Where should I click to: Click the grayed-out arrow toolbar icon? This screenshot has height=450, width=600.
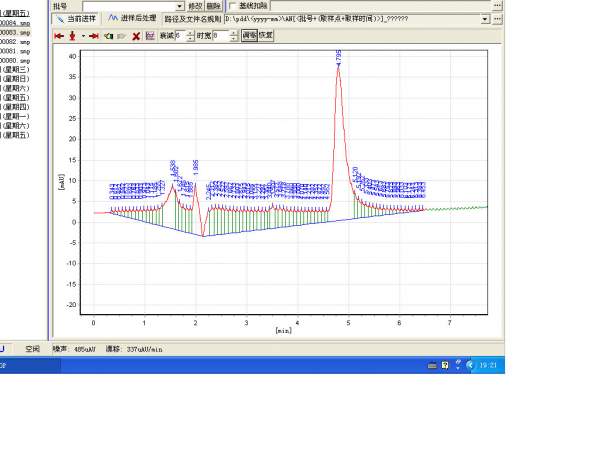pos(121,35)
